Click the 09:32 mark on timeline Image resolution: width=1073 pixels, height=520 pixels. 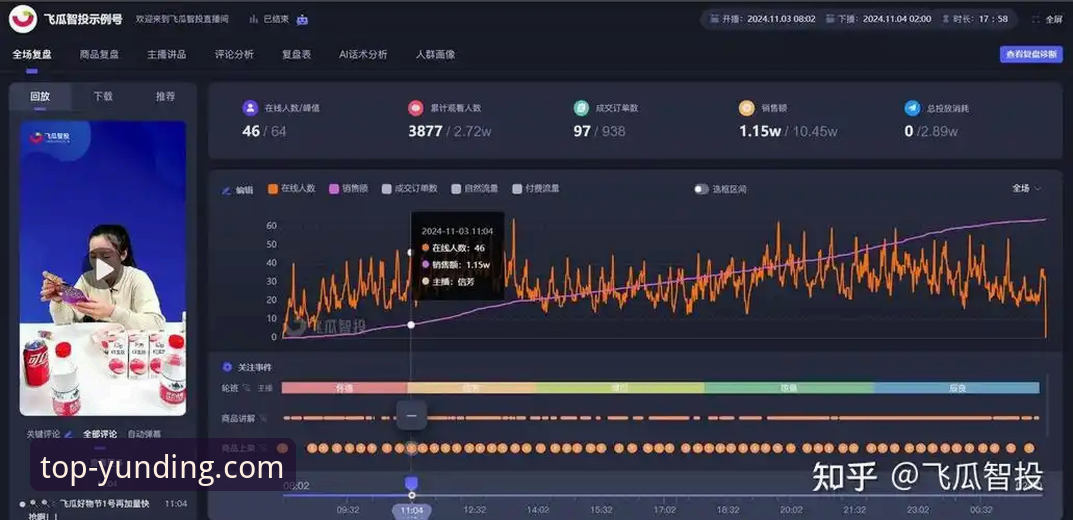click(x=348, y=510)
